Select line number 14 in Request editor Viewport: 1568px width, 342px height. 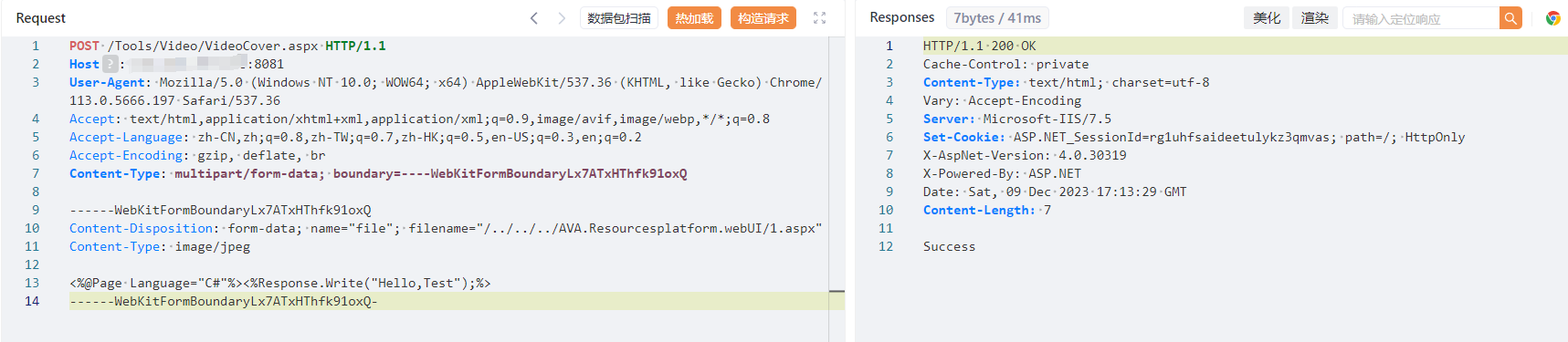[x=32, y=301]
